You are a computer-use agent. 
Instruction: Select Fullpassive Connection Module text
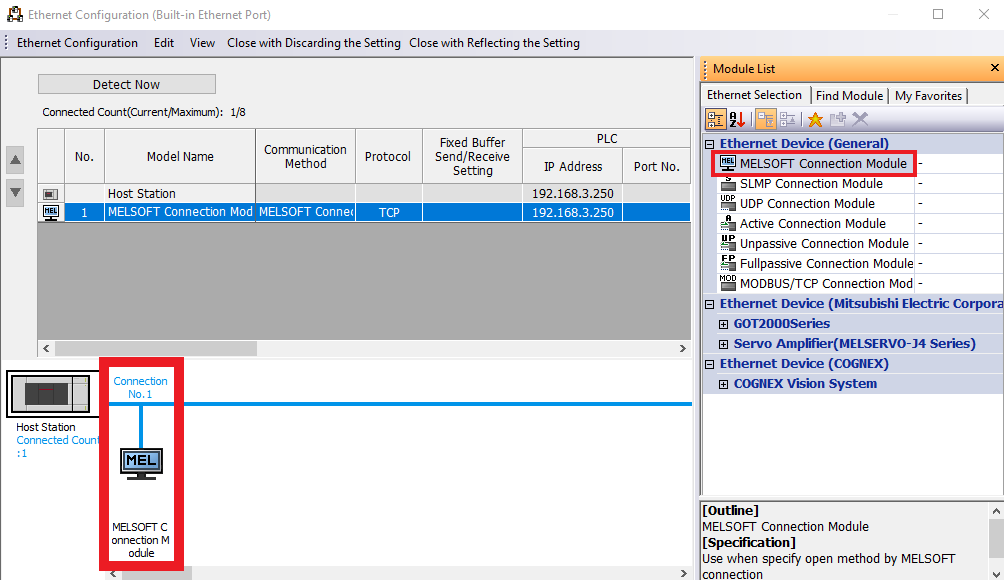[826, 263]
